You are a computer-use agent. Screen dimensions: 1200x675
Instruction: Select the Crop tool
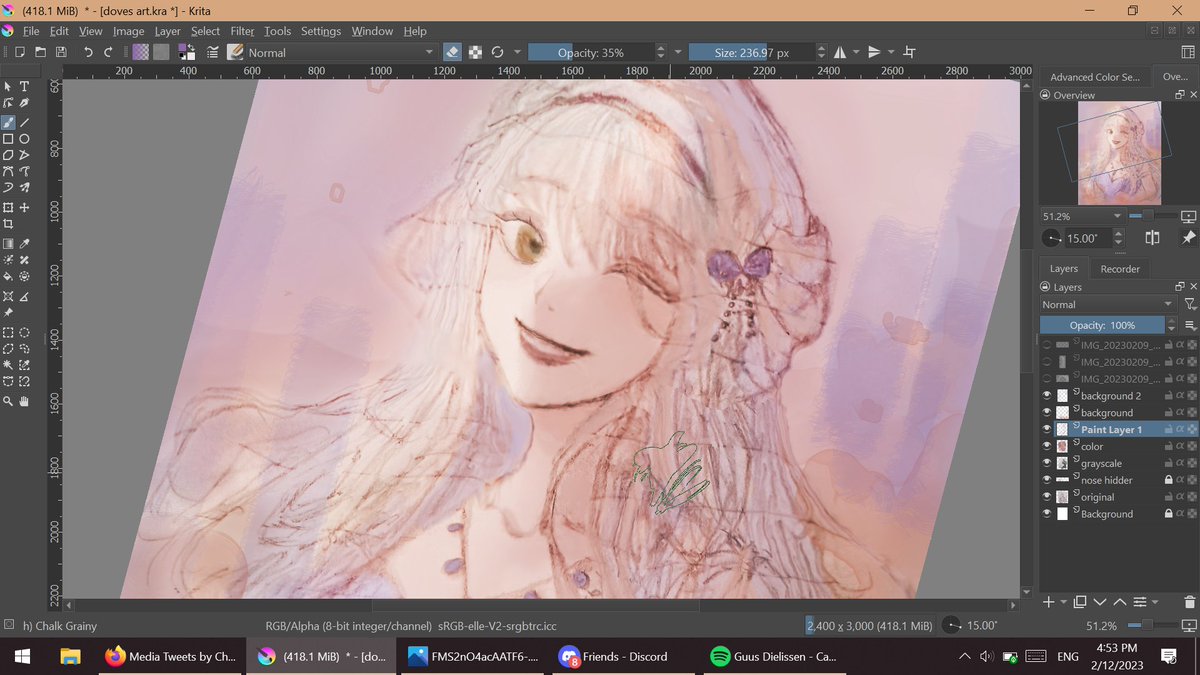(8, 224)
